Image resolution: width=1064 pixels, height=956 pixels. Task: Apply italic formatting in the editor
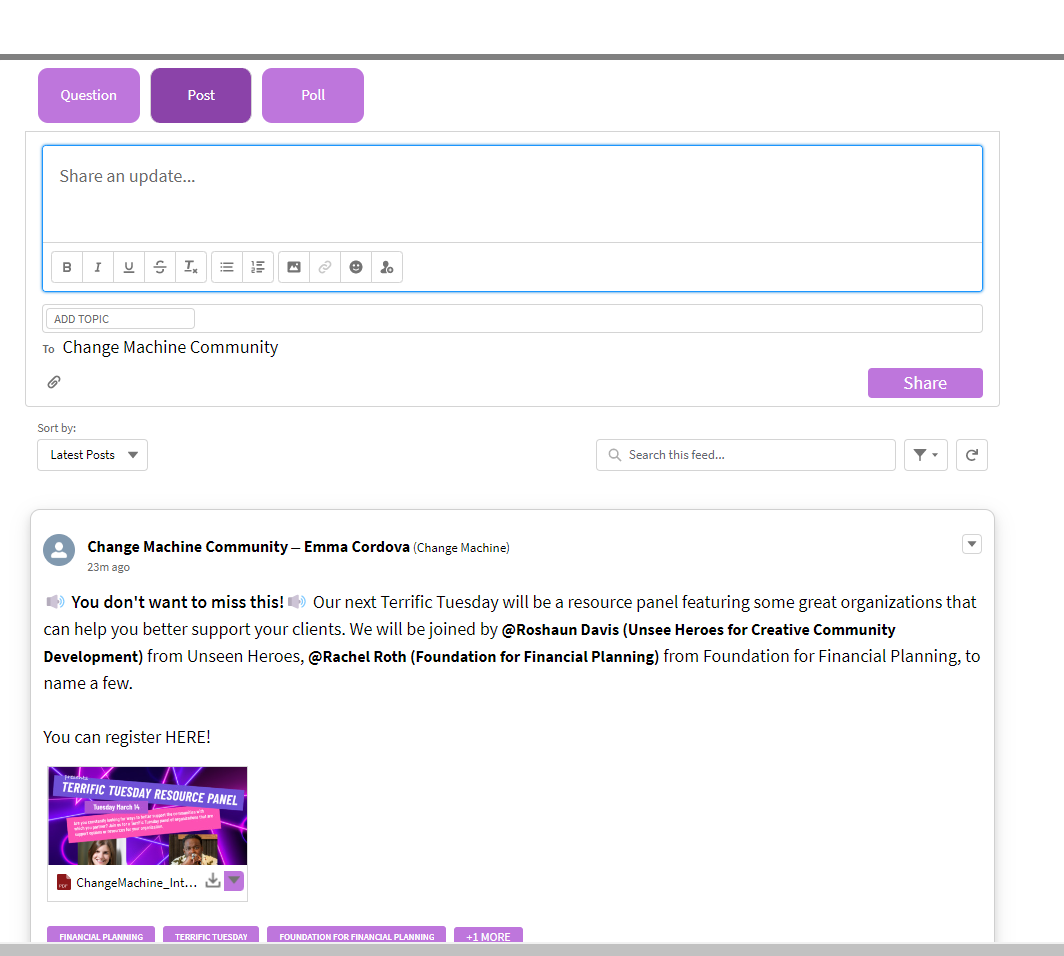click(x=98, y=267)
